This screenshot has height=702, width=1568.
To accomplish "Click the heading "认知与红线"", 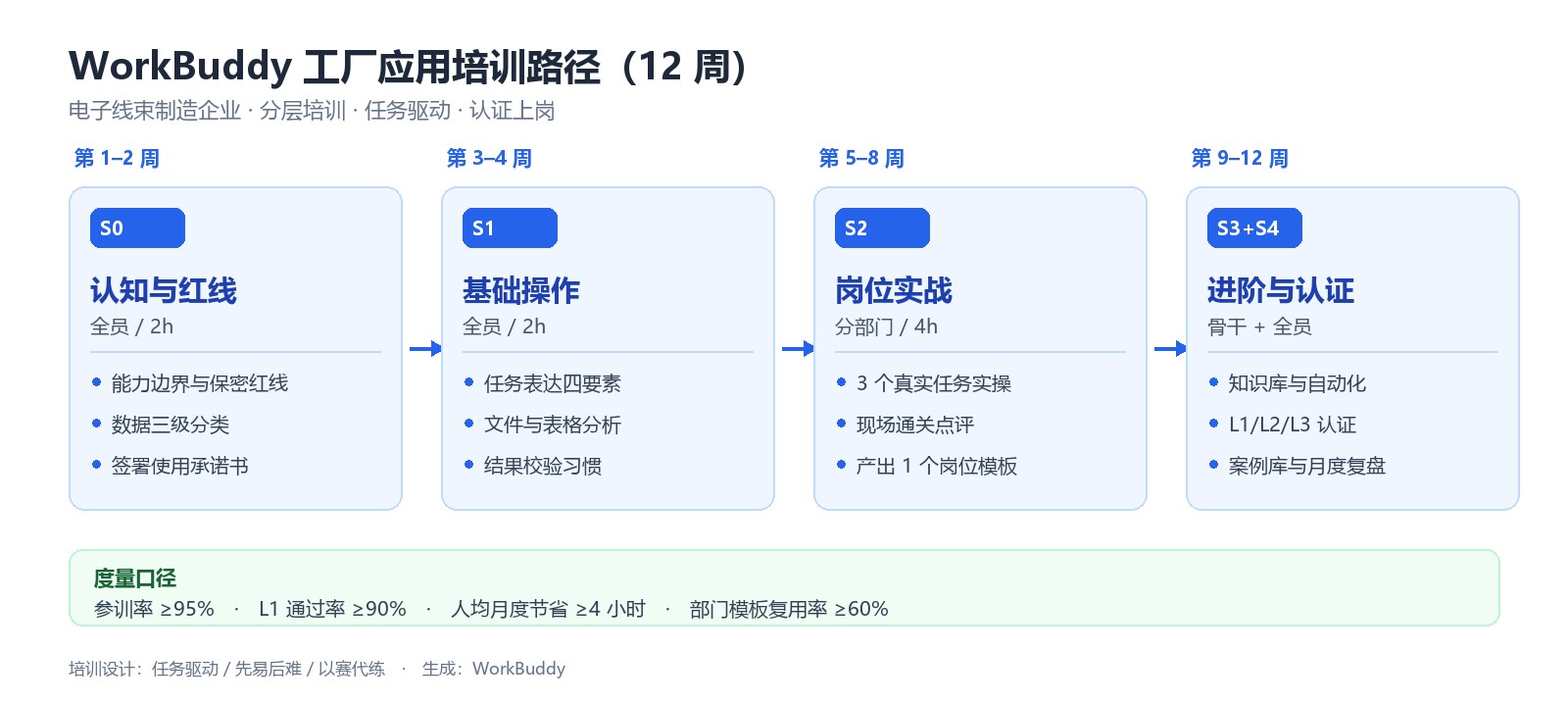I will (164, 290).
